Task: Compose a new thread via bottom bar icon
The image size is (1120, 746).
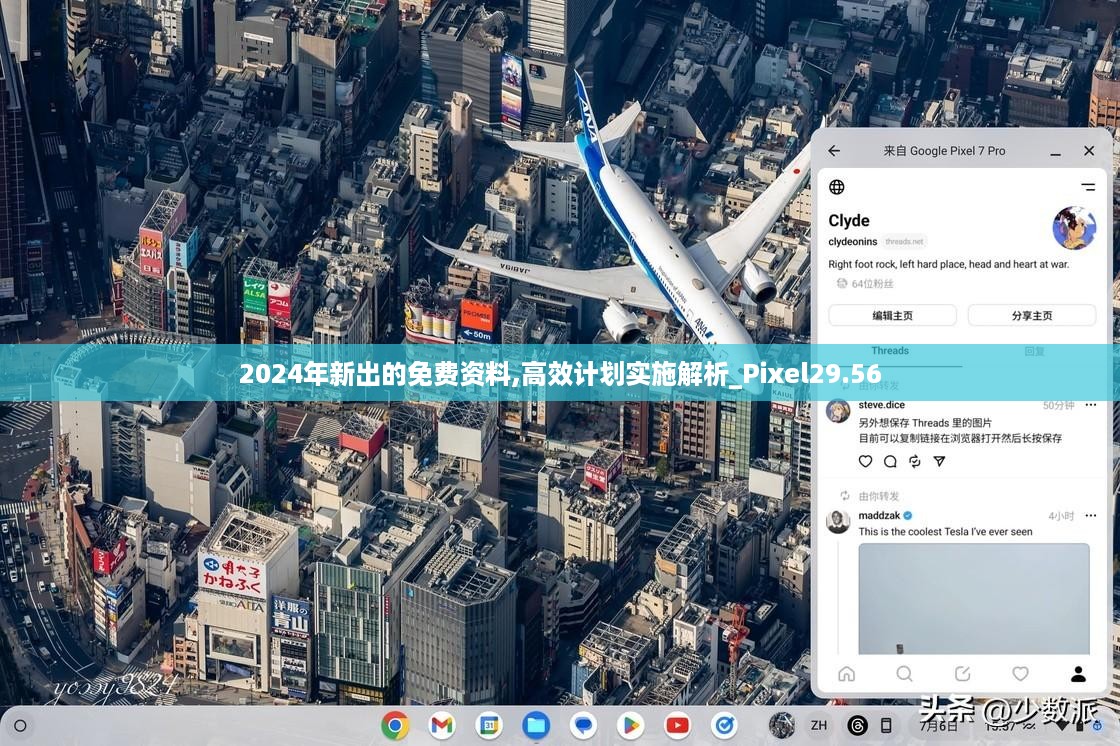Action: tap(962, 673)
